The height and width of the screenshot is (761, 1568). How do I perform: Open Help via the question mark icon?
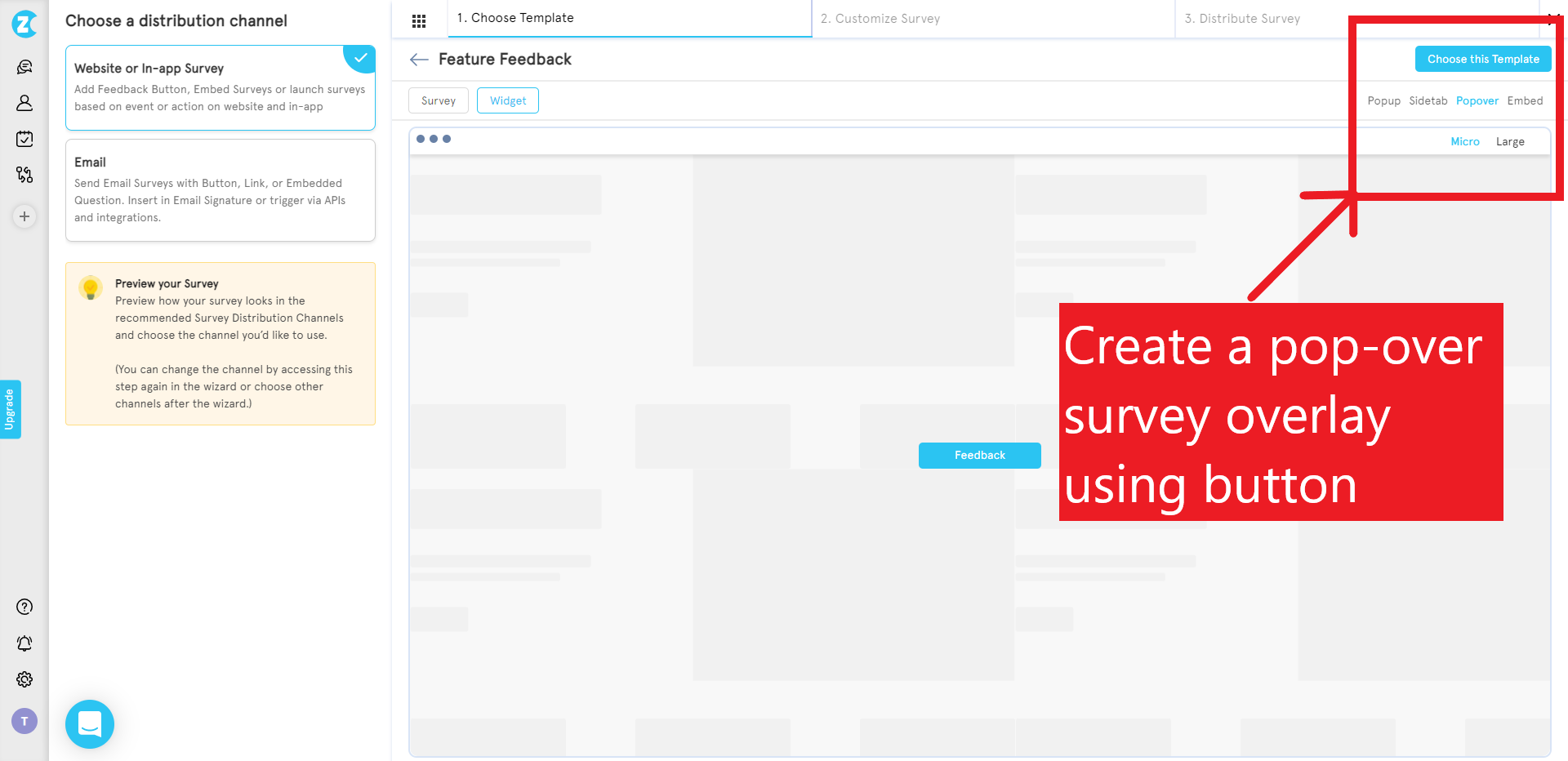click(x=24, y=607)
